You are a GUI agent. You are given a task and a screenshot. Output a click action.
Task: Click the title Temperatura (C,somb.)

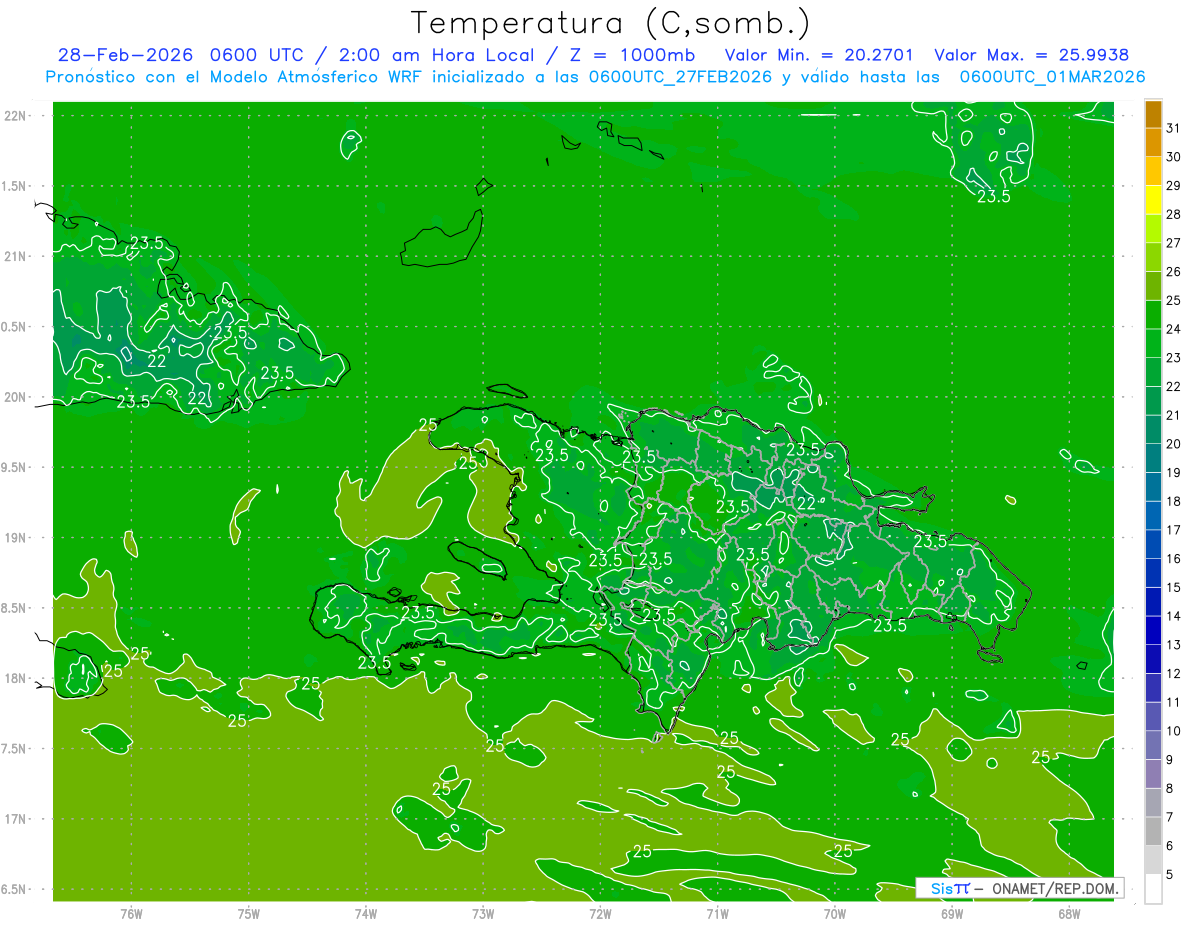coord(611,23)
